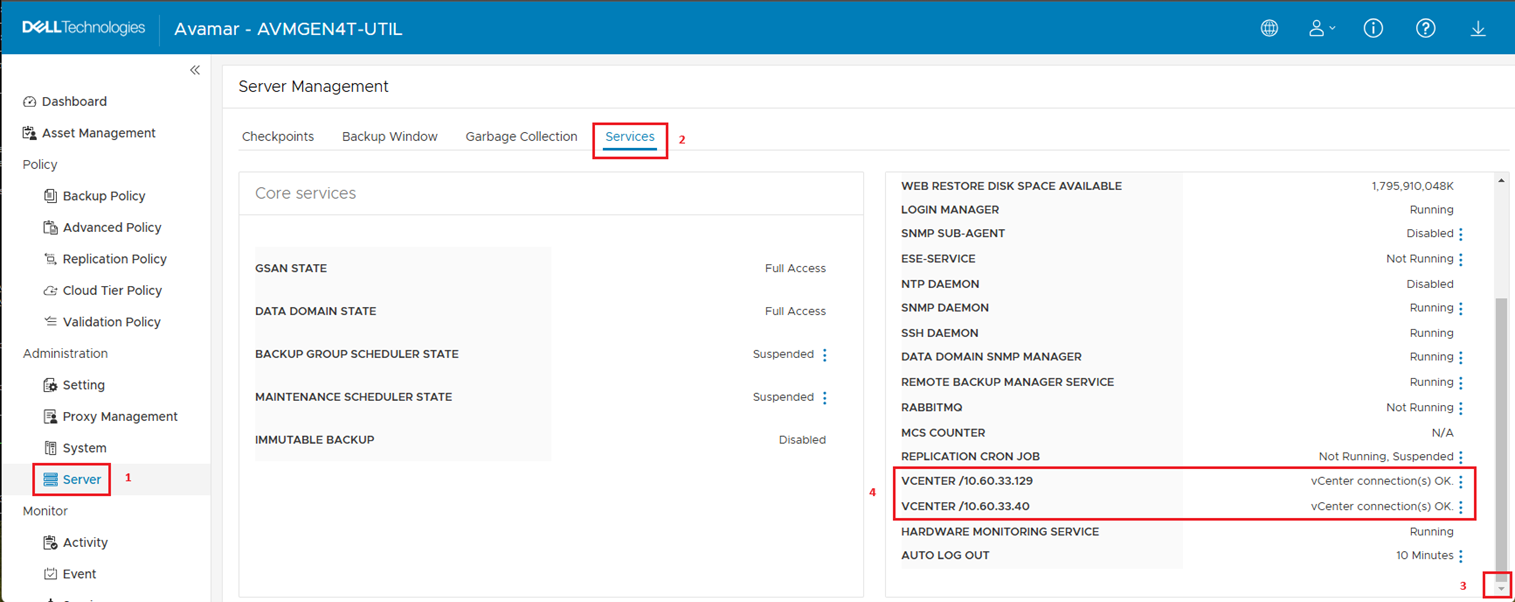Select Server in the sidebar
Viewport: 1515px width, 602px height.
(81, 480)
